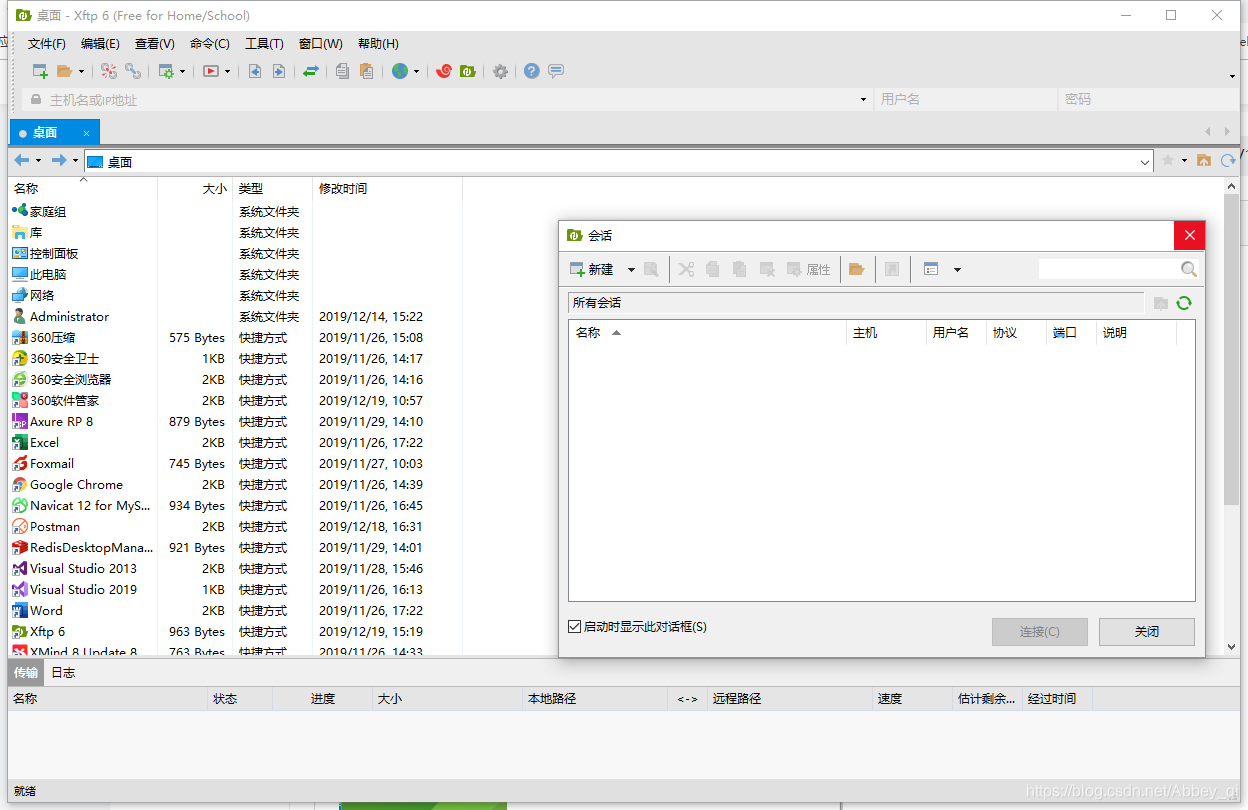The height and width of the screenshot is (810, 1248).
Task: Open the 文件(F) menu
Action: click(x=46, y=43)
